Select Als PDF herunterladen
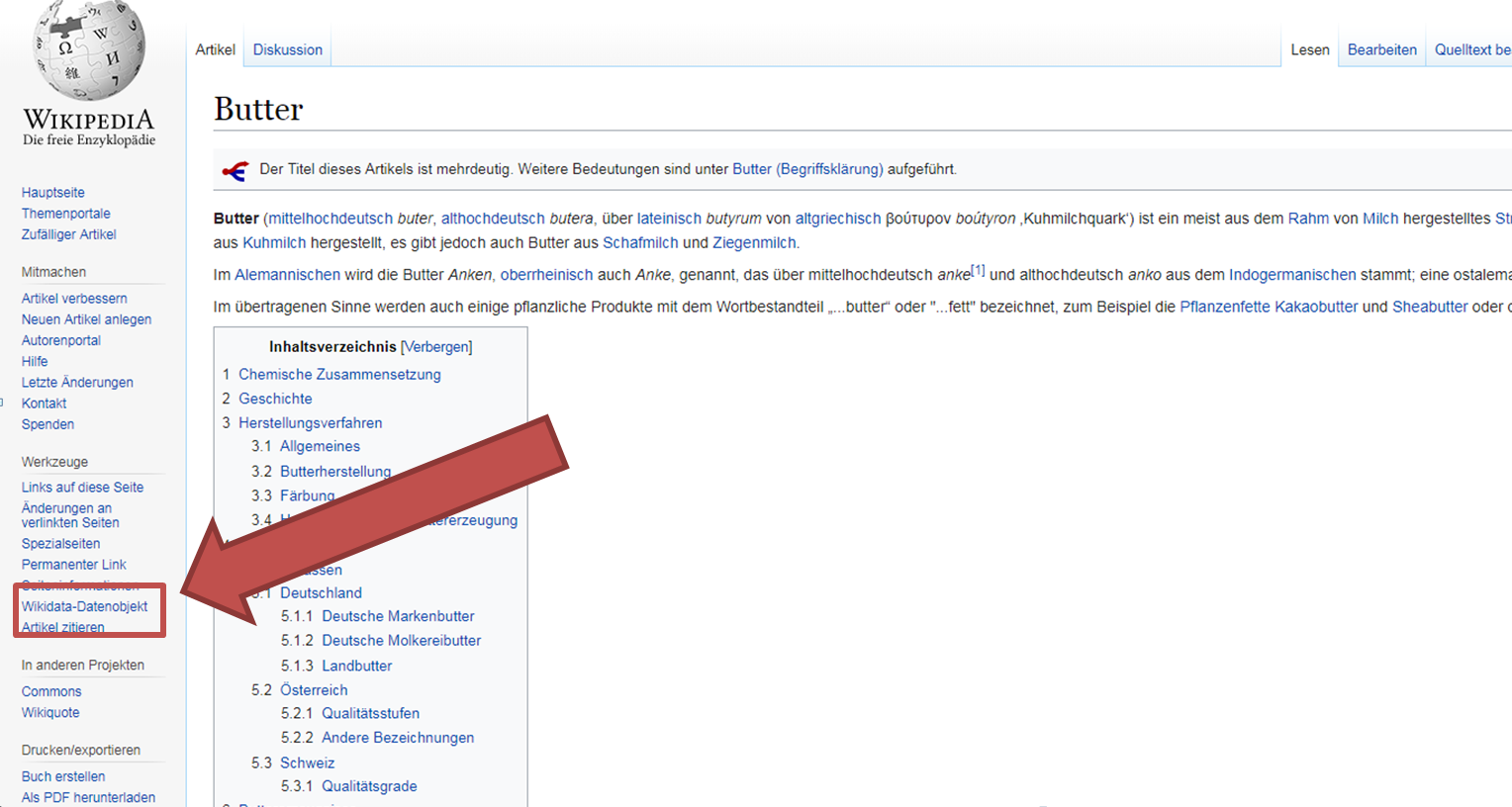Image resolution: width=1512 pixels, height=807 pixels. click(88, 797)
